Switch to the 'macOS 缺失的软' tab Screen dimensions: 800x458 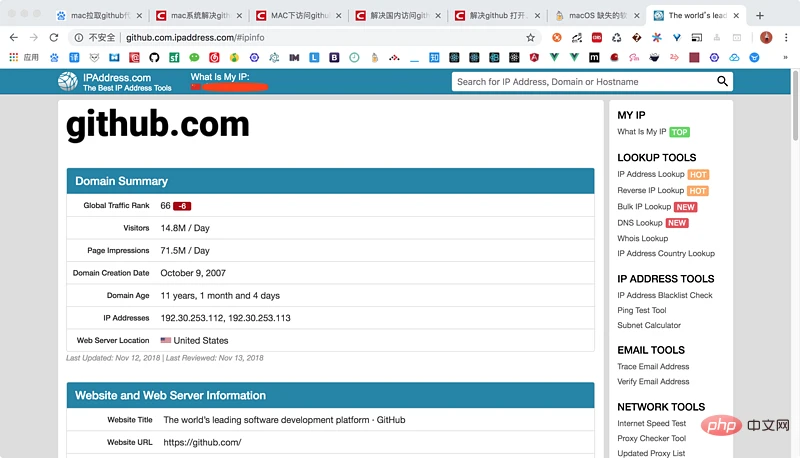click(598, 15)
